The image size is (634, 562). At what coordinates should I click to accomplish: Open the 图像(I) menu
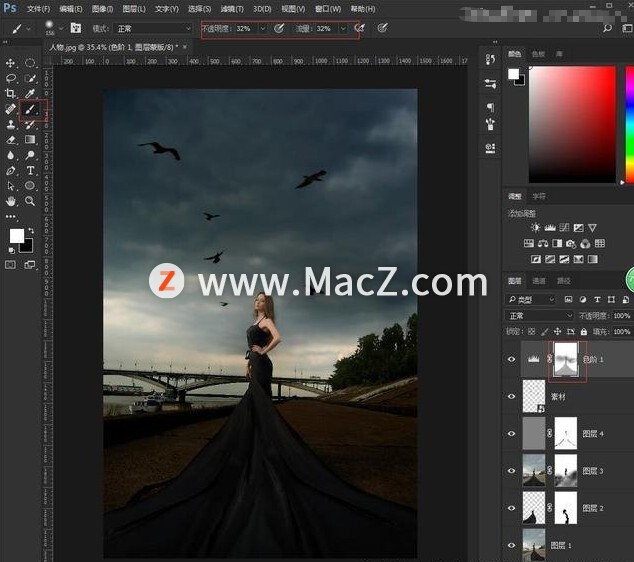(x=102, y=8)
